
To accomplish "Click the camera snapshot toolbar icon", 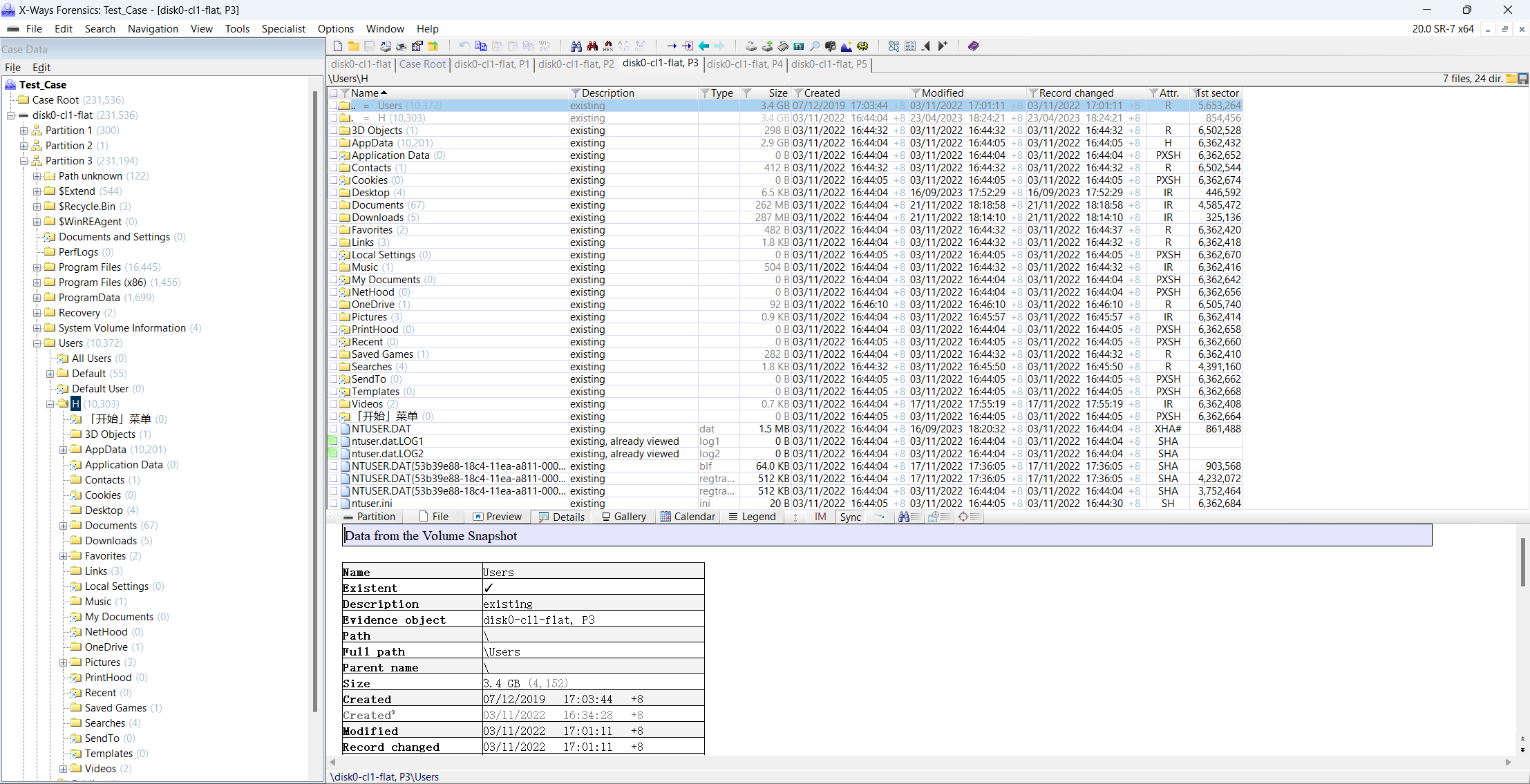I will tap(831, 46).
